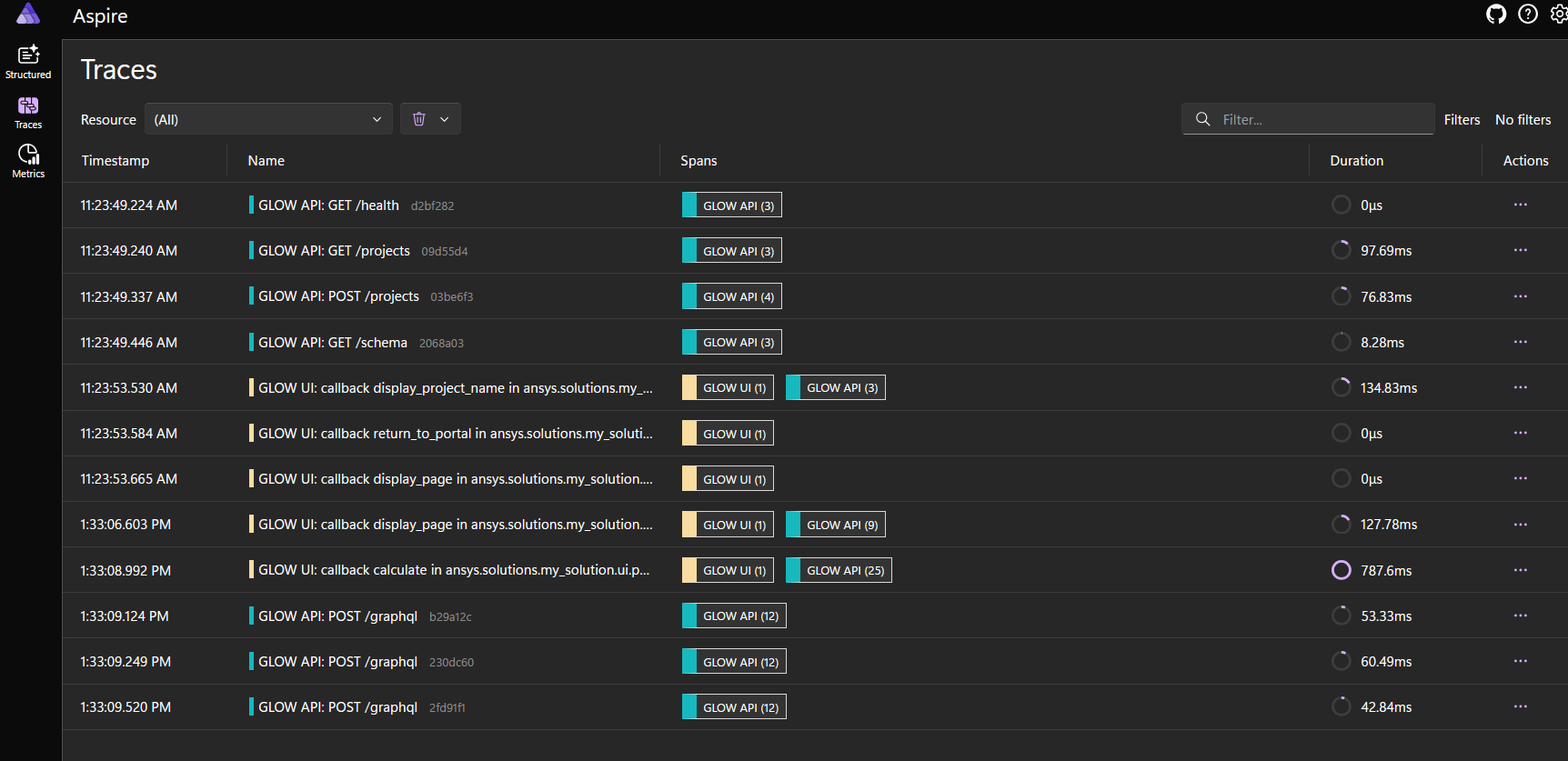The width and height of the screenshot is (1568, 761).
Task: Open the Structured logs page
Action: [x=28, y=62]
